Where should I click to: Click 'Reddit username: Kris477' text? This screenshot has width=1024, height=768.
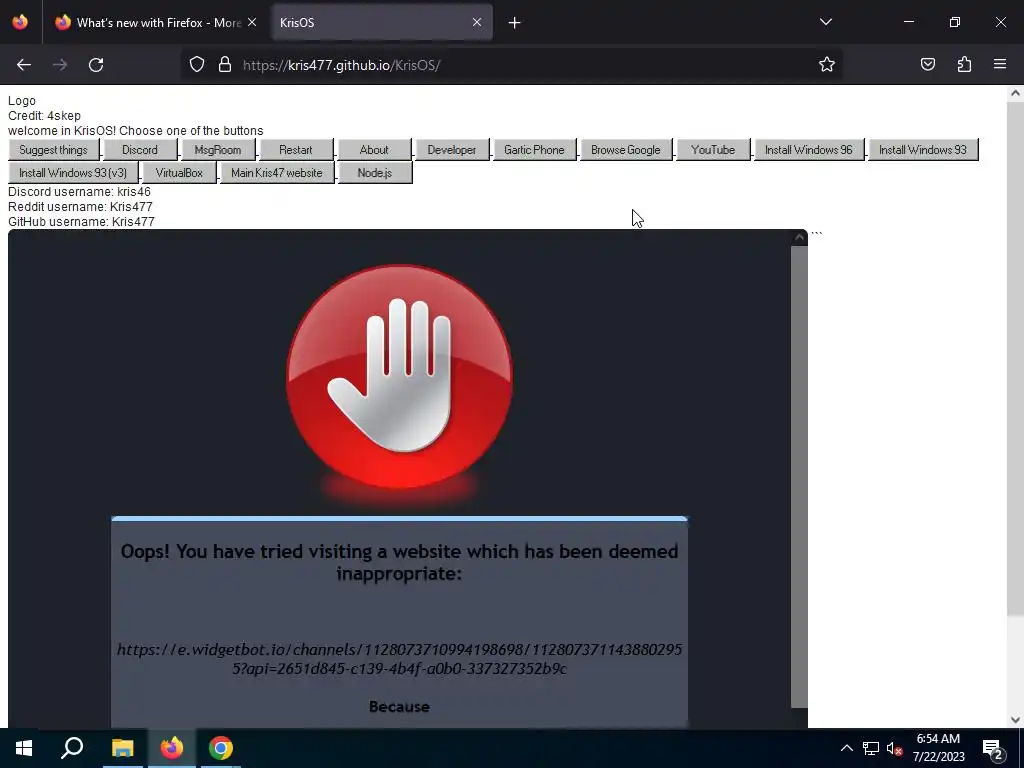tap(80, 207)
